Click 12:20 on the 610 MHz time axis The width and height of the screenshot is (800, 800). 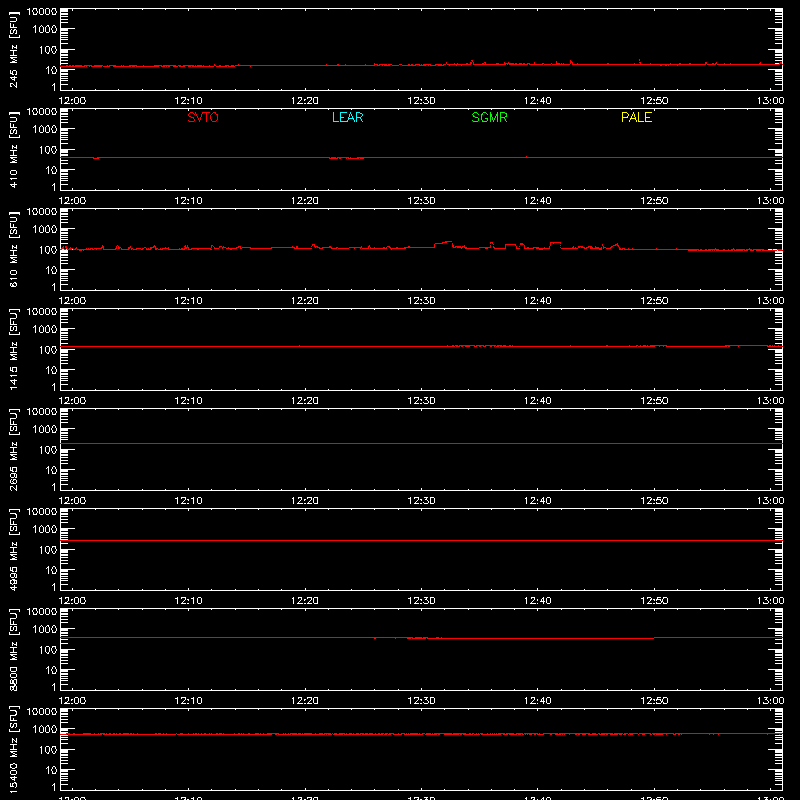pyautogui.click(x=305, y=301)
